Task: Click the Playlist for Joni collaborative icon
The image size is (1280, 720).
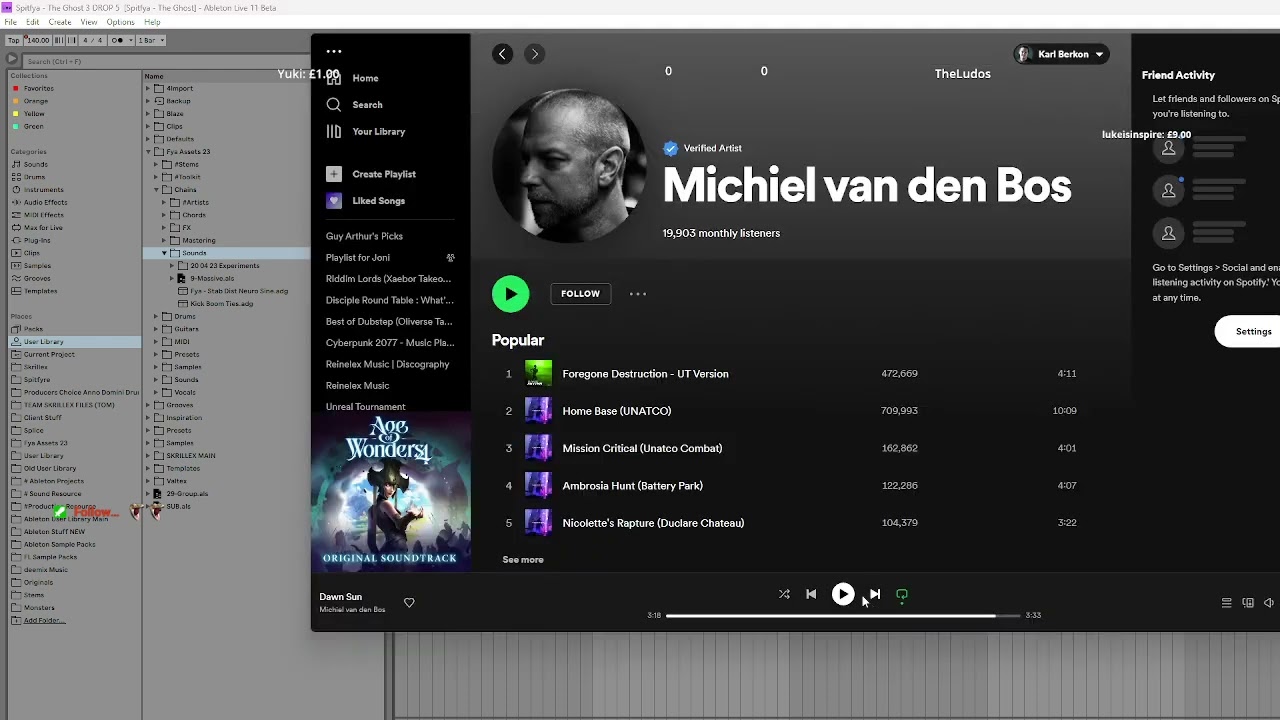Action: coord(450,258)
